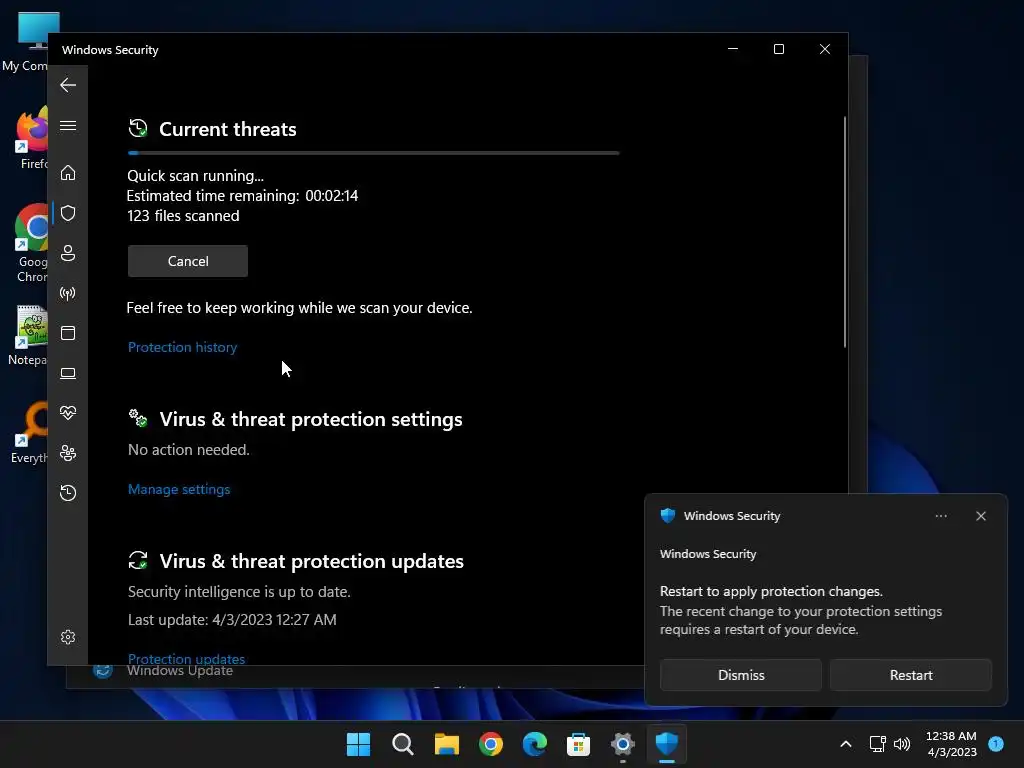Open the Protection history link
The image size is (1024, 768).
[182, 347]
